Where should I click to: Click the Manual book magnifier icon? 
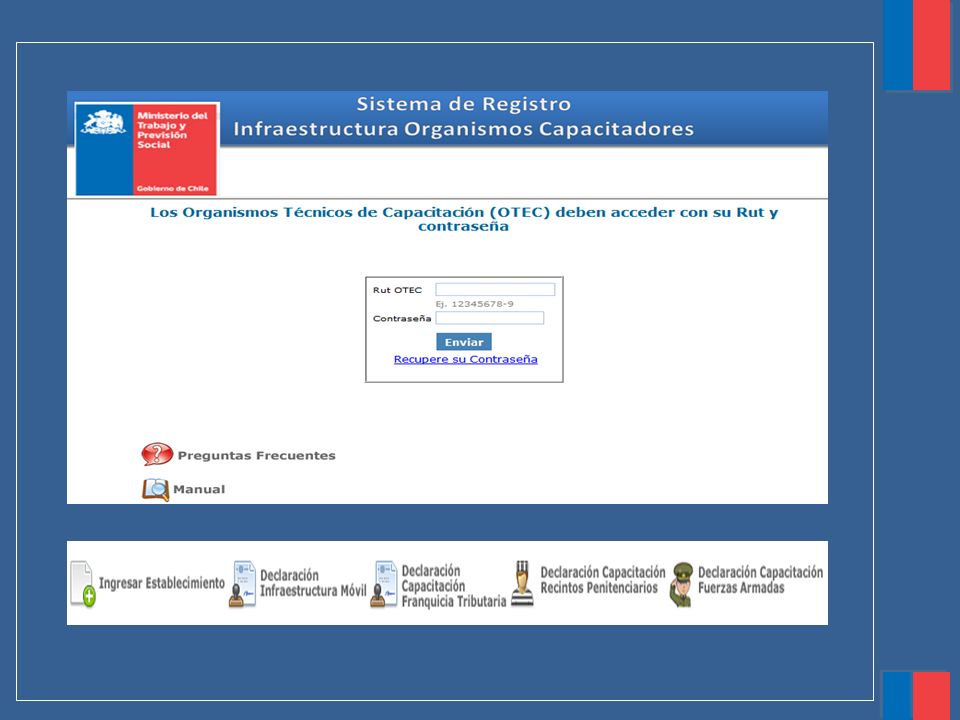pyautogui.click(x=156, y=490)
